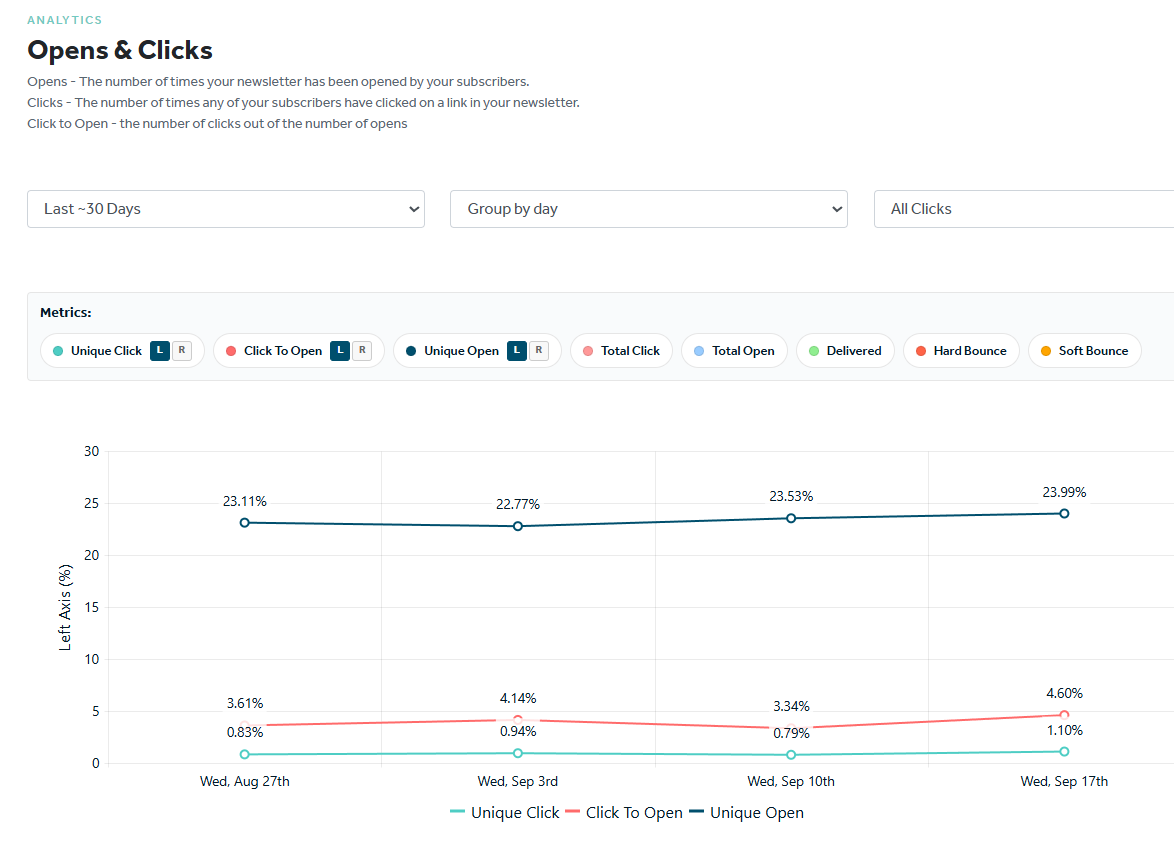Enable the Total Open metric
This screenshot has width=1174, height=842.
pos(734,350)
